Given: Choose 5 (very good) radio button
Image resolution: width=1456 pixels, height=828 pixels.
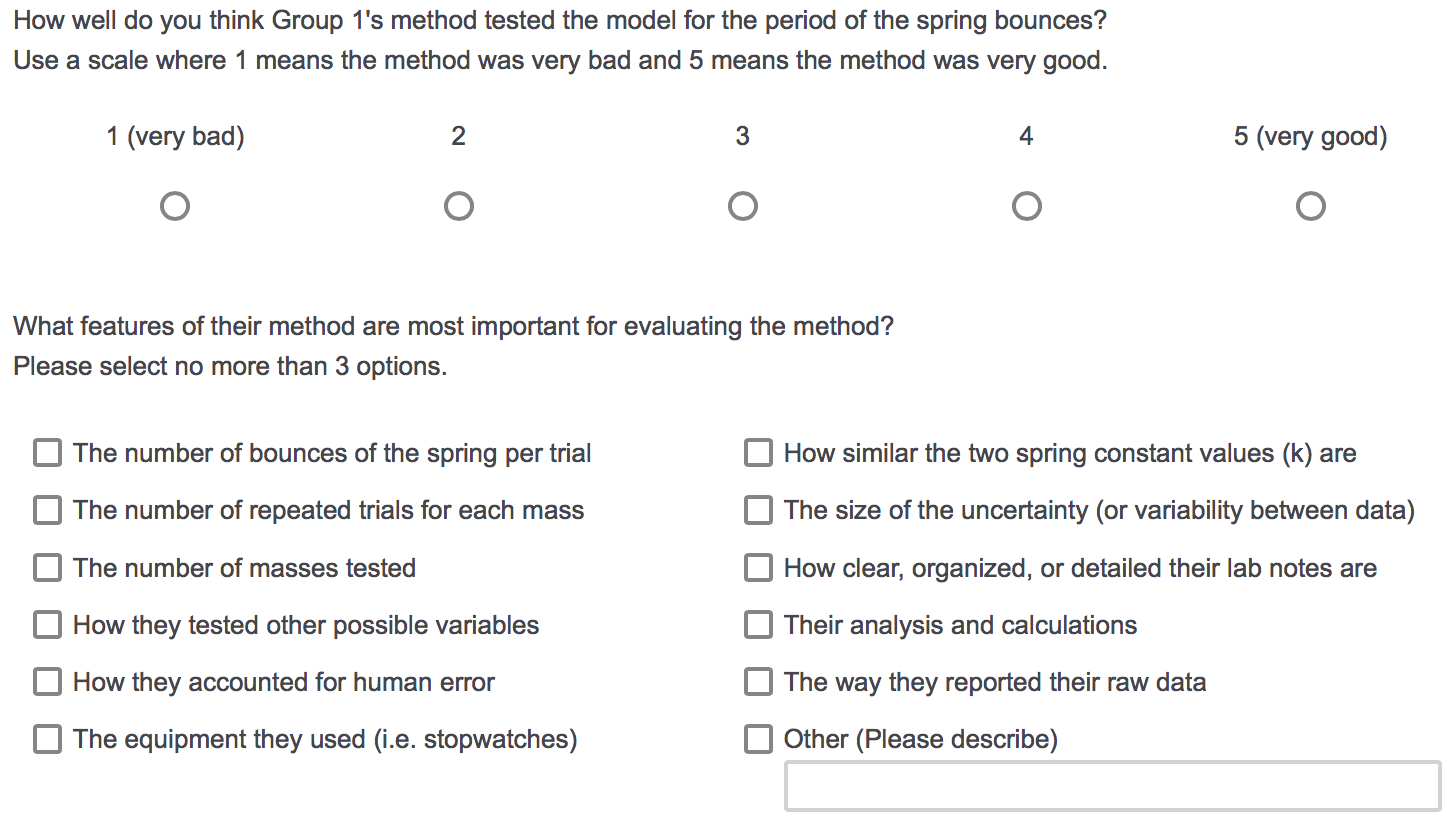Looking at the screenshot, I should (x=1311, y=207).
